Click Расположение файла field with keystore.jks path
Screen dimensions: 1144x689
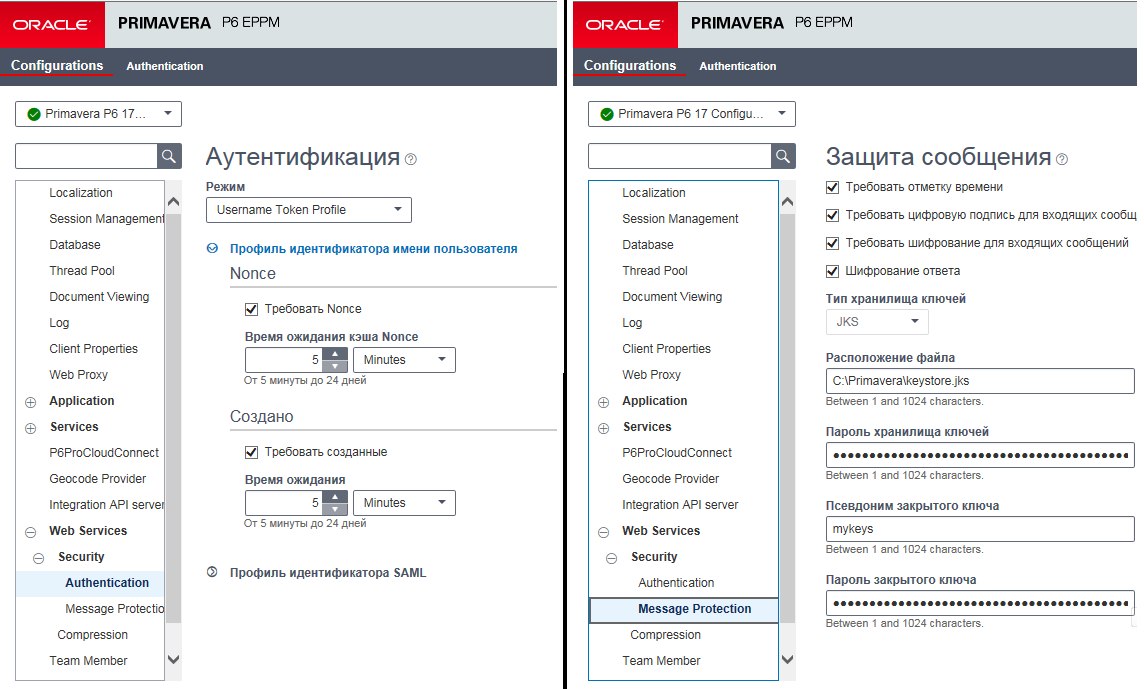[x=980, y=381]
